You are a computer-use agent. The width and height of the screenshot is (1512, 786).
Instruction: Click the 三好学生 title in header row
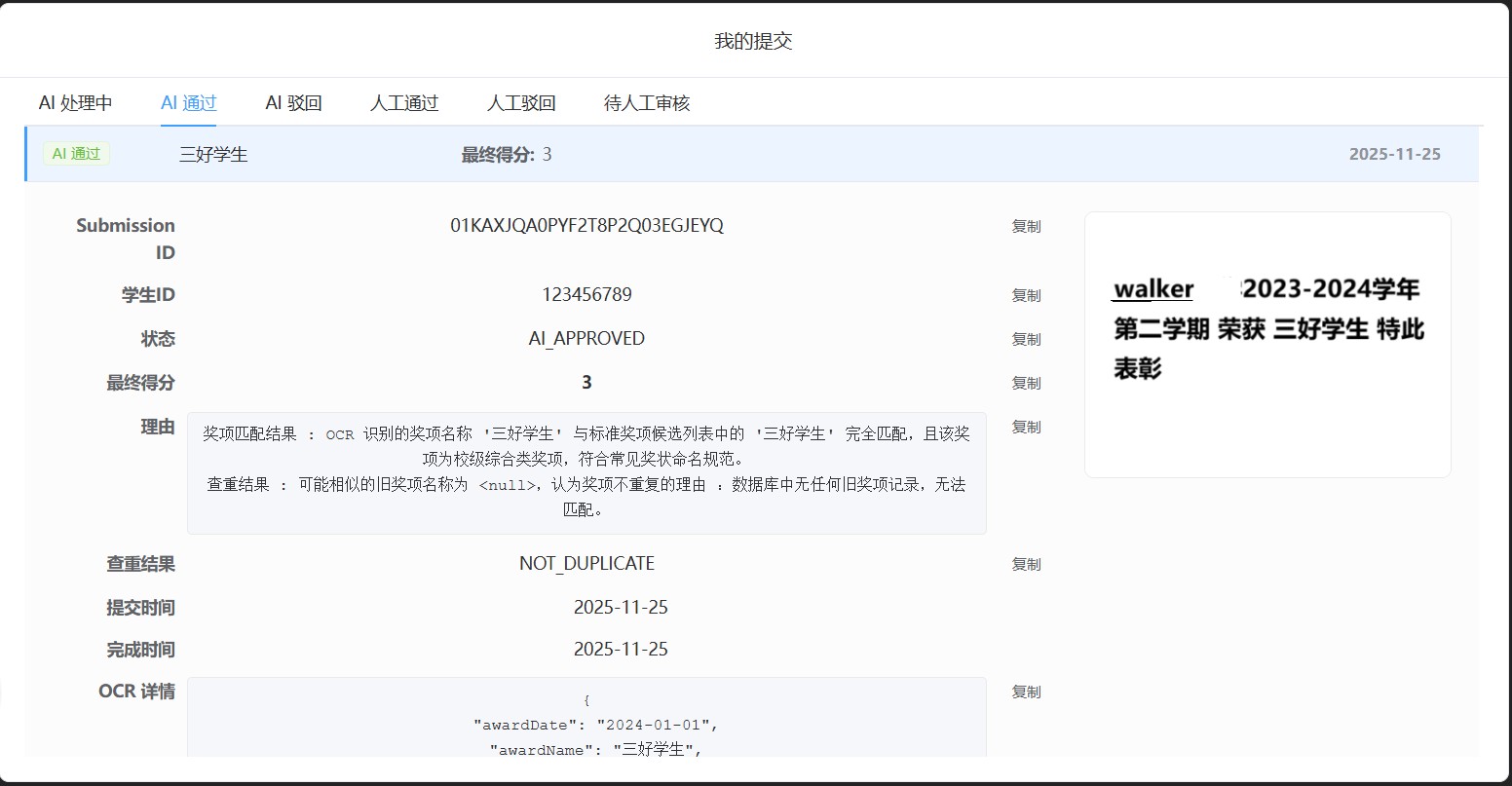213,154
